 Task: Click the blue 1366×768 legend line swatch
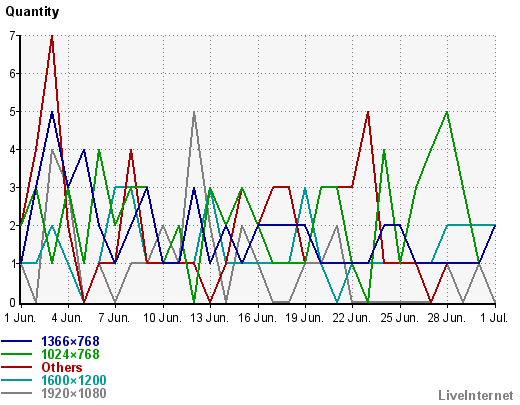[17, 341]
